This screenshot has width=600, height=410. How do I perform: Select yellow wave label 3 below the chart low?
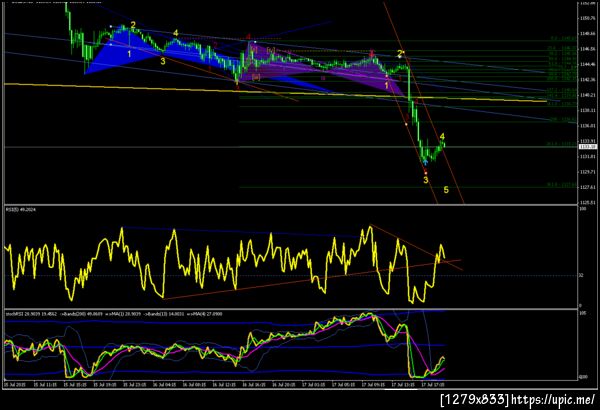426,180
